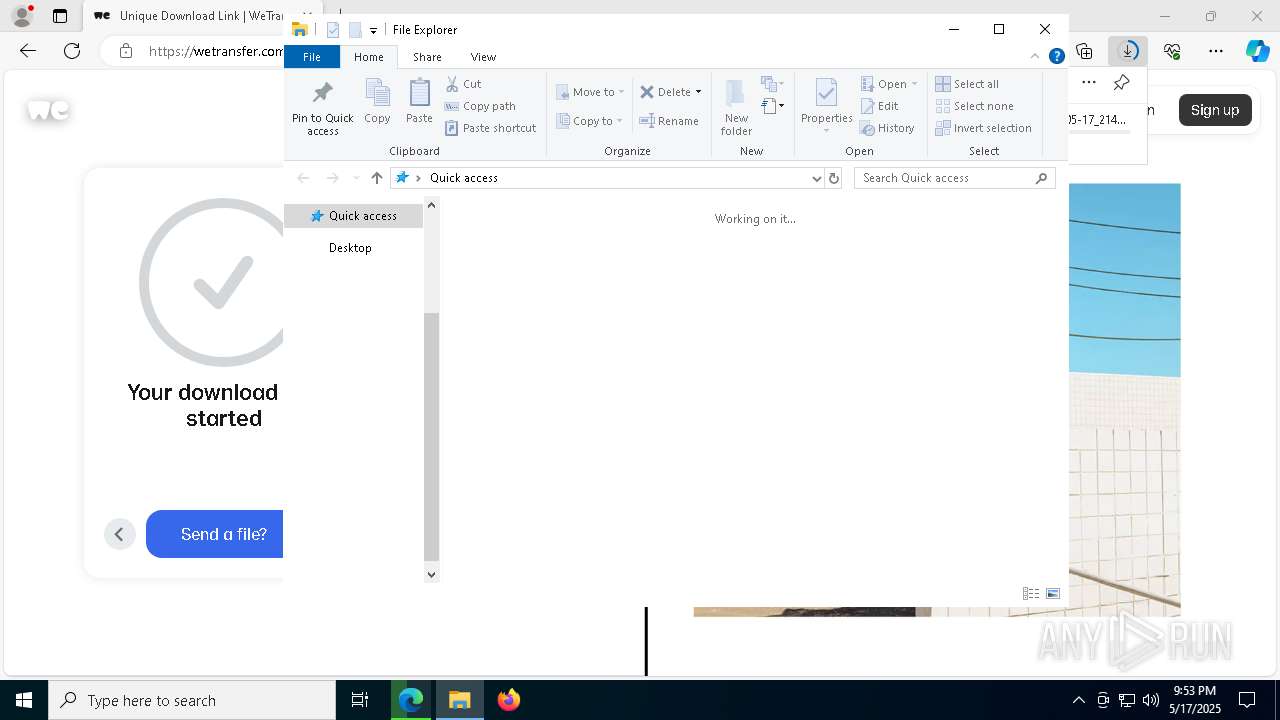Click navigation pane scroll up arrow
Viewport: 1280px width, 720px height.
(431, 205)
